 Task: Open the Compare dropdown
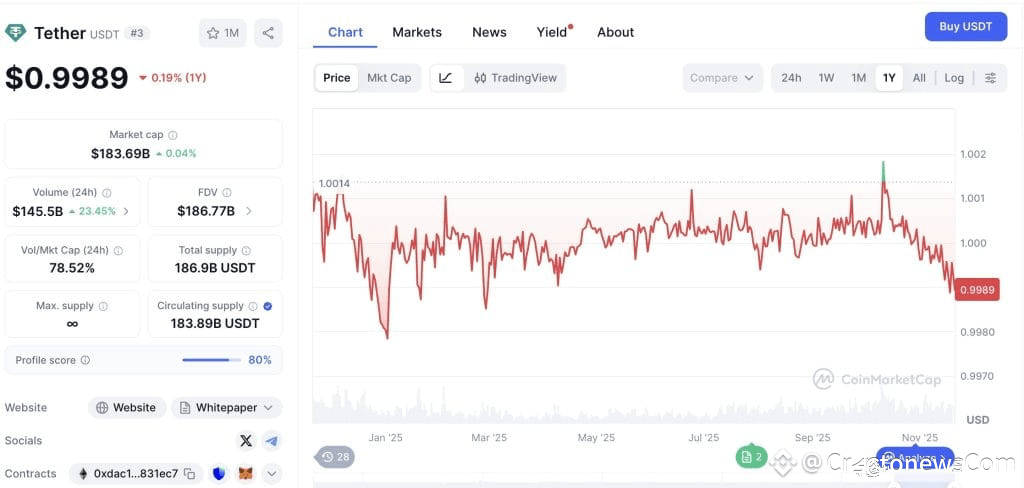click(722, 78)
